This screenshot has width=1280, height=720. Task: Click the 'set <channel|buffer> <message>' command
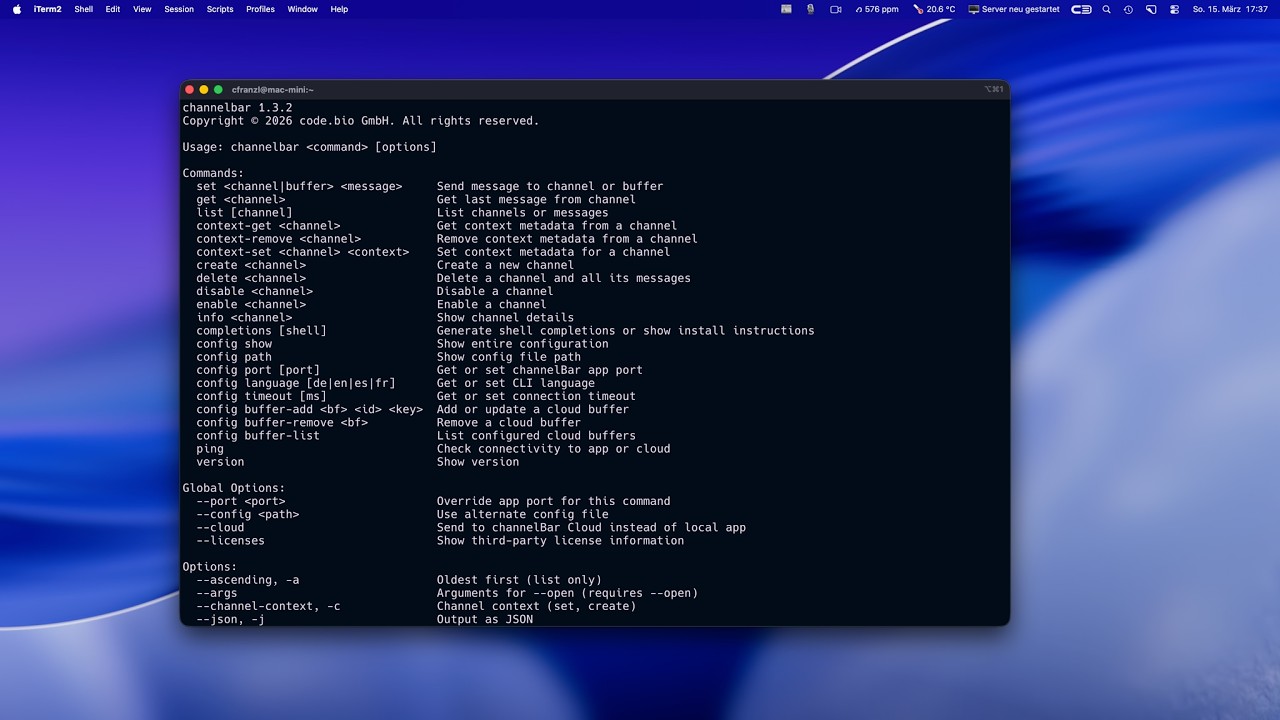click(x=299, y=186)
